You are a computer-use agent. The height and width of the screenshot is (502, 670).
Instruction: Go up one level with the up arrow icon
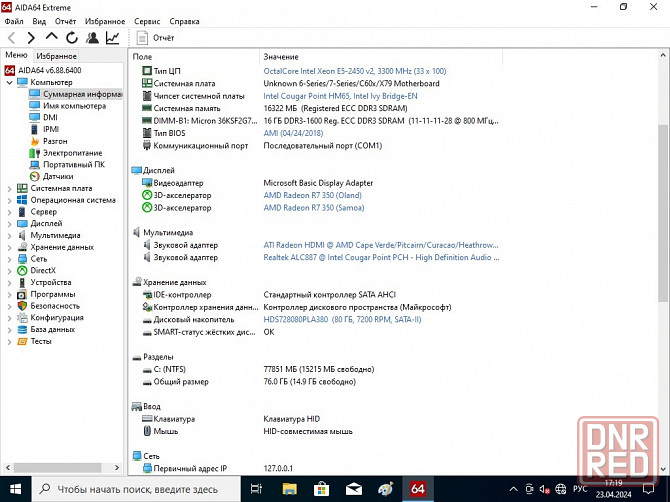pyautogui.click(x=52, y=37)
